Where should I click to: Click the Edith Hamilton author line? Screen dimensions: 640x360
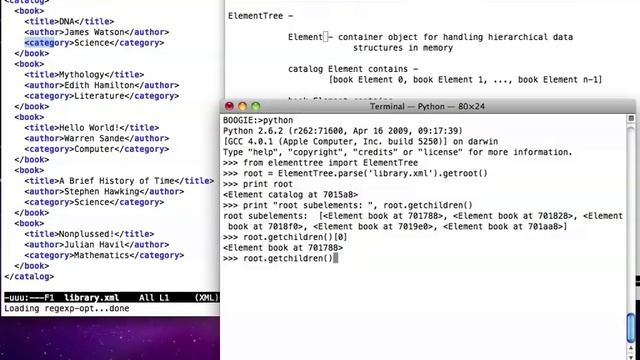pyautogui.click(x=101, y=85)
